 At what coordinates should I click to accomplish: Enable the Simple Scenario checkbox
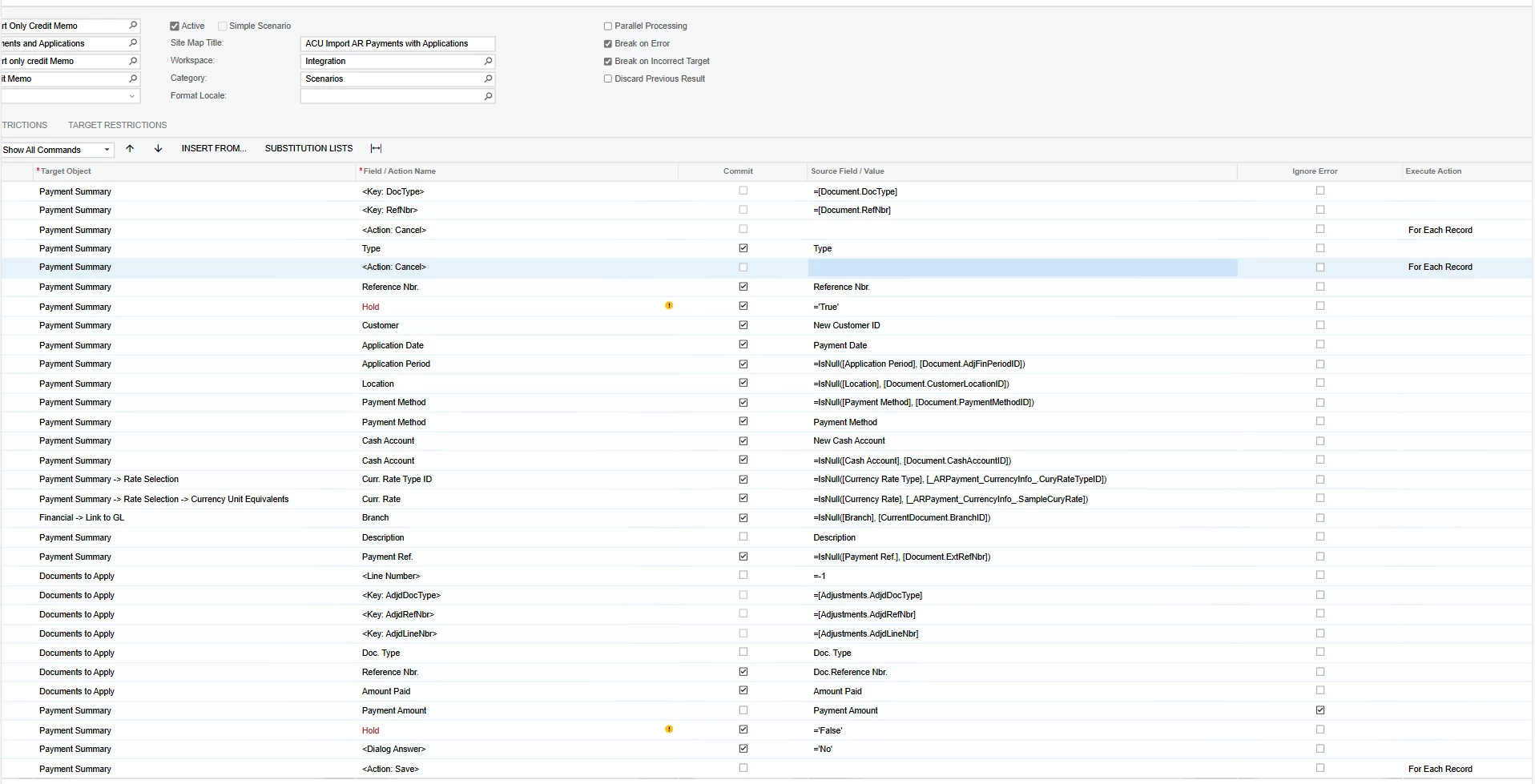tap(223, 26)
